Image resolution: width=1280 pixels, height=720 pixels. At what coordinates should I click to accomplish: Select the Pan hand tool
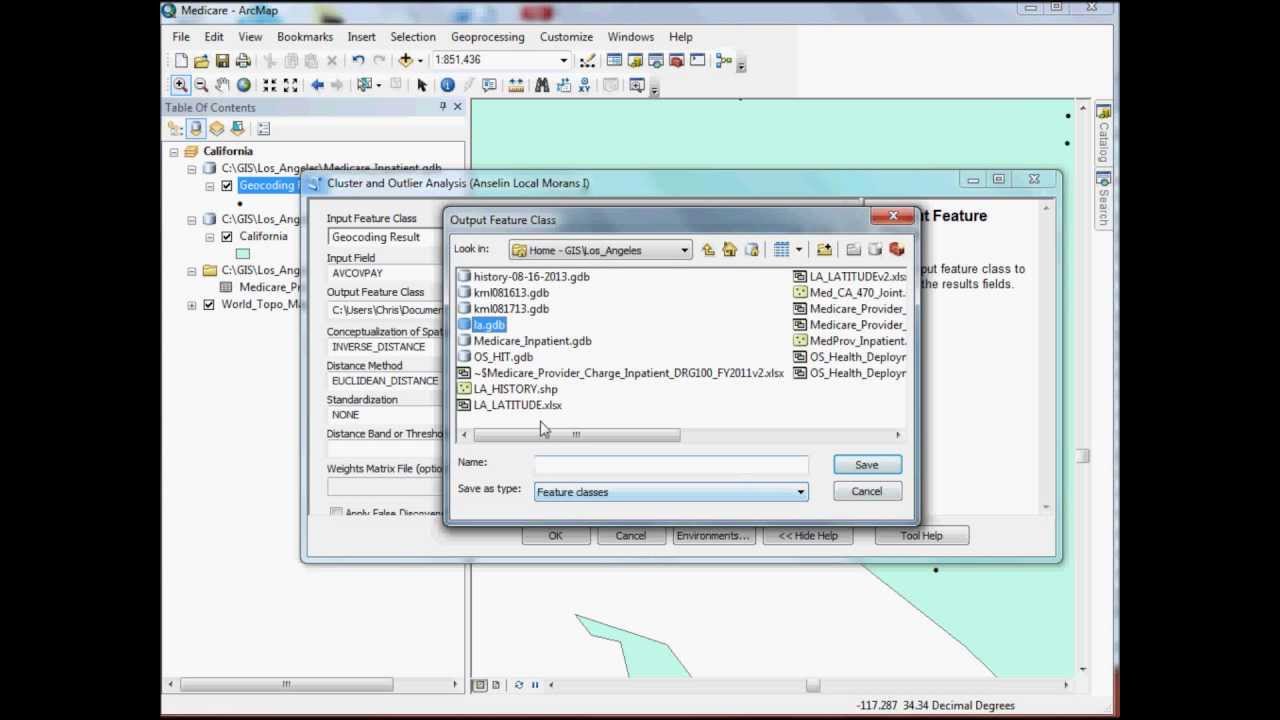click(x=222, y=86)
